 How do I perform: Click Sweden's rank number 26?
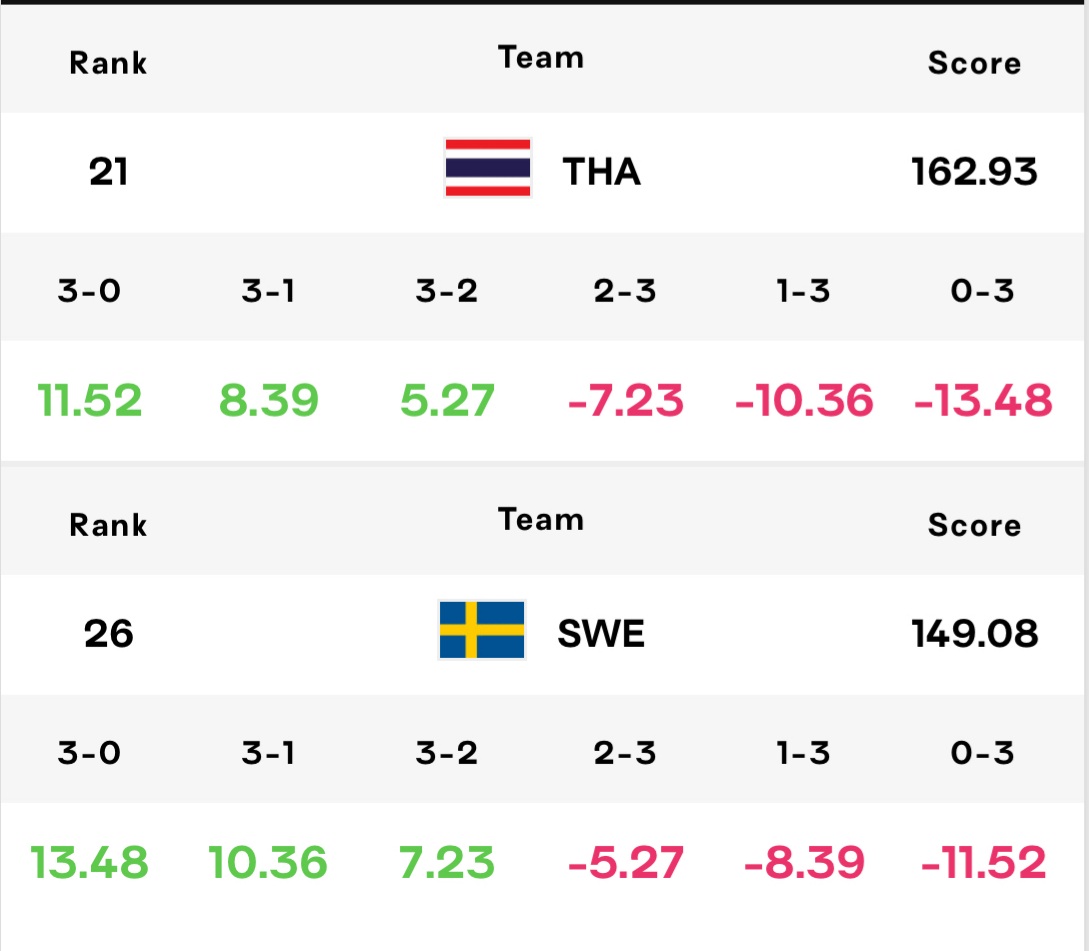point(108,634)
